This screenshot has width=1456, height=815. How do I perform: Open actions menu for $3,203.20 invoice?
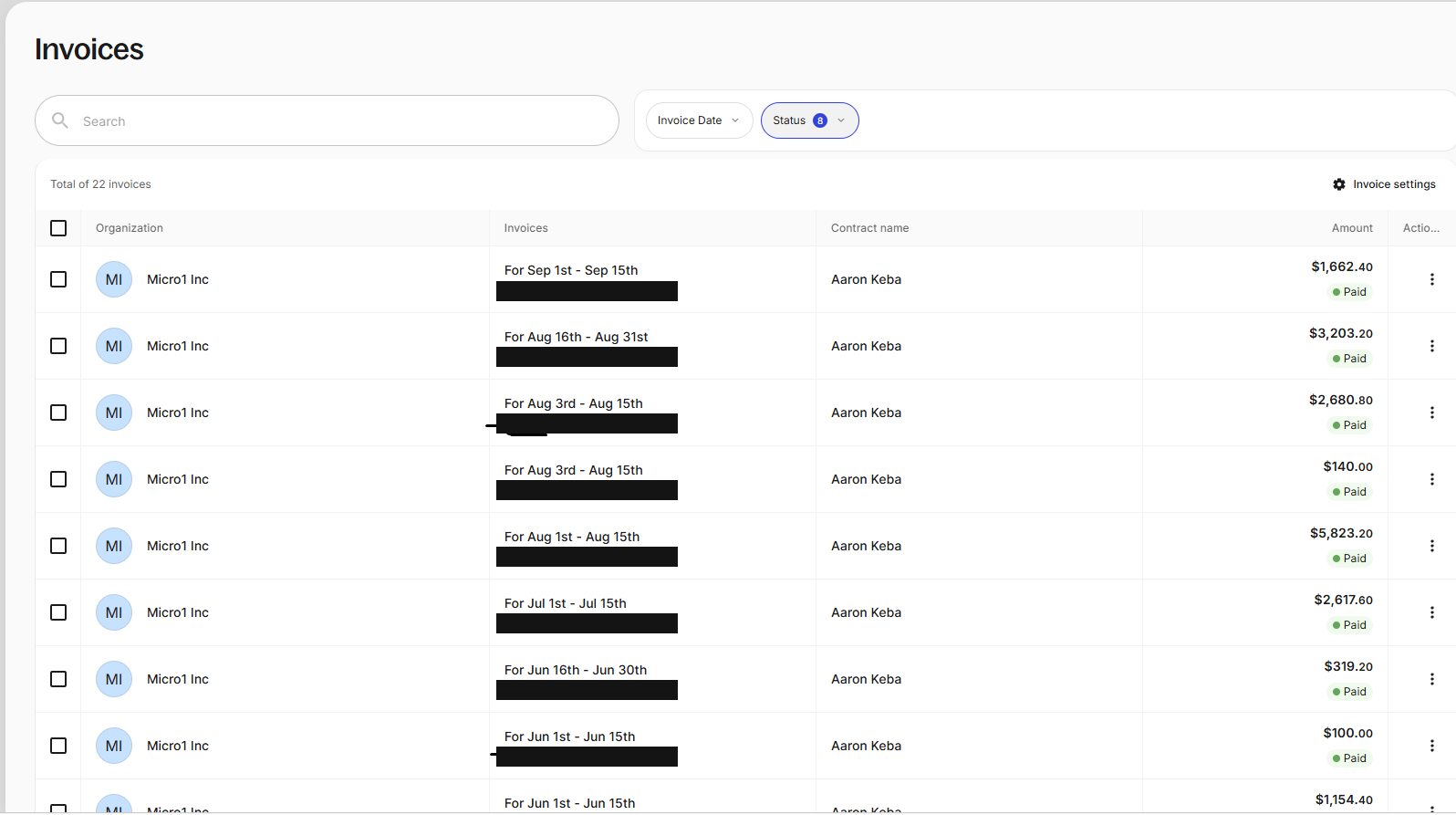(x=1431, y=346)
